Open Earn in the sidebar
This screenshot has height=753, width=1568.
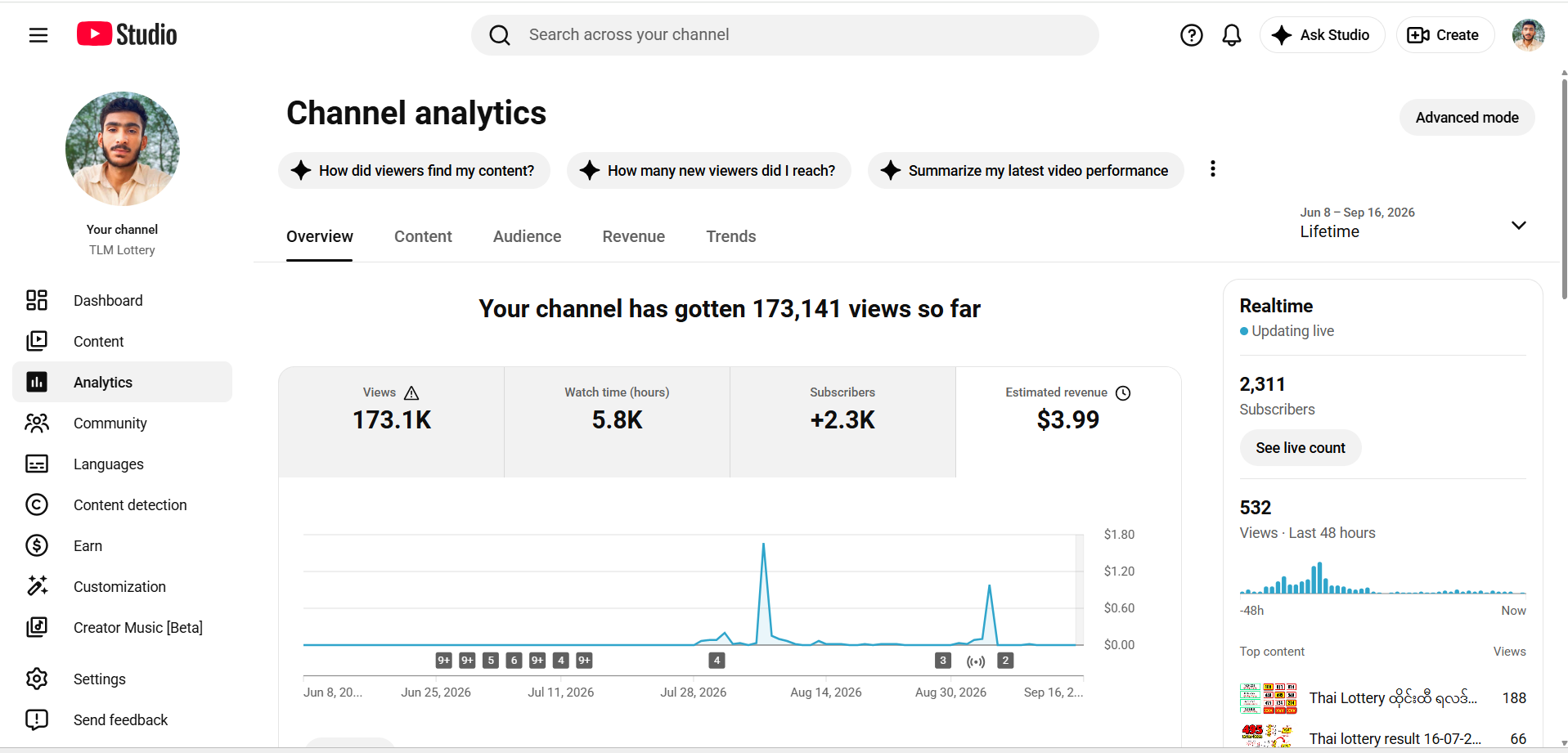click(123, 545)
